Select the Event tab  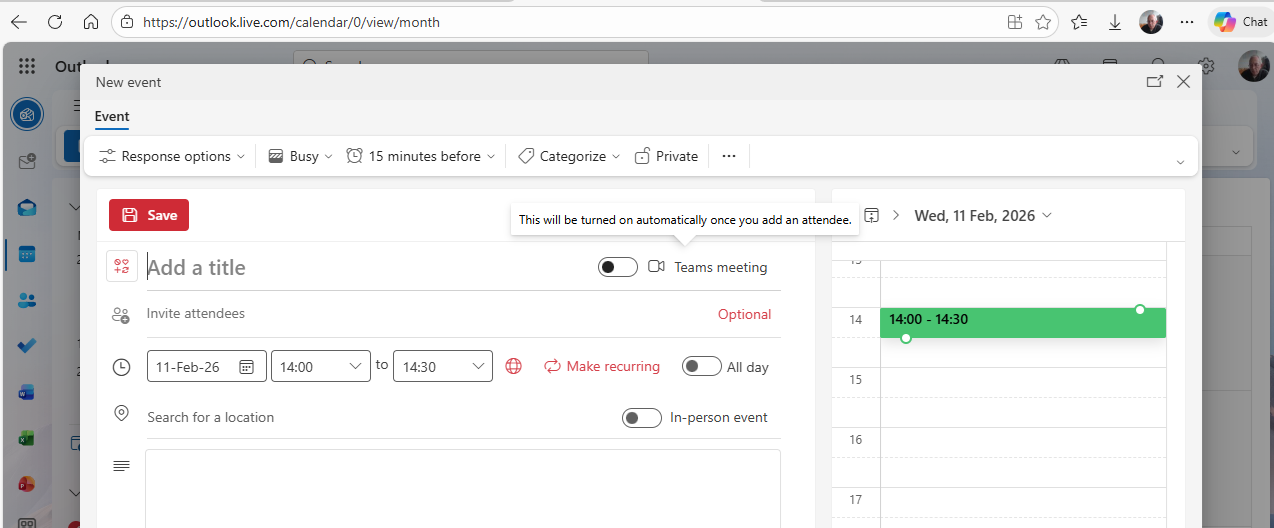coord(112,117)
